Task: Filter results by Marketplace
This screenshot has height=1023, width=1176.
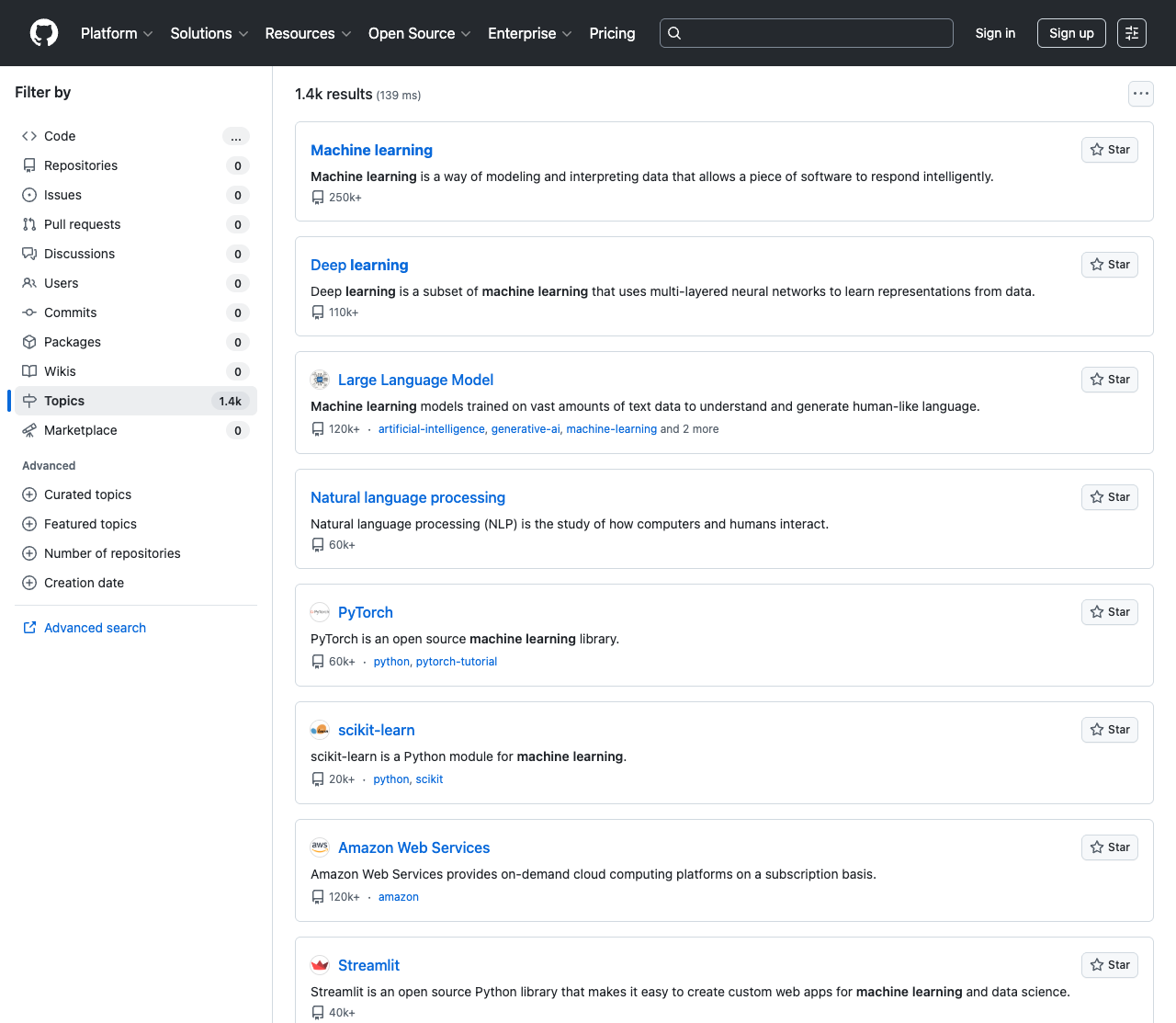Action: (x=136, y=430)
